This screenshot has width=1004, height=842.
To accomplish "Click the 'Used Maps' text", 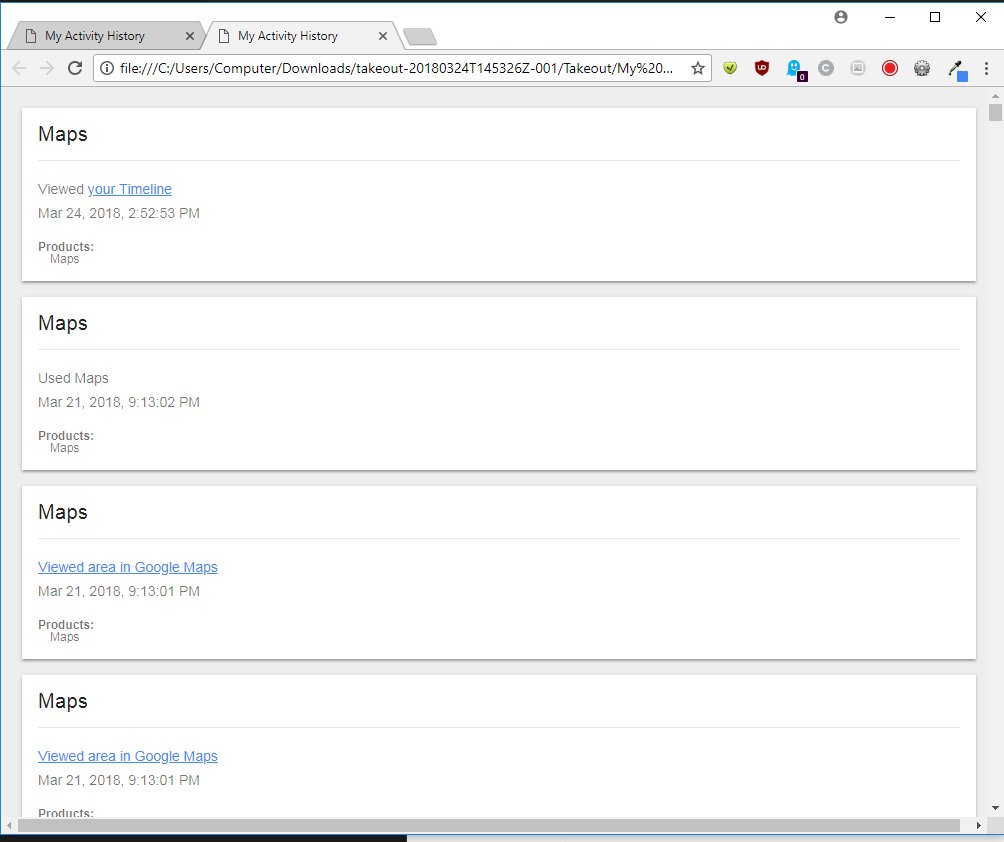I will (x=73, y=378).
